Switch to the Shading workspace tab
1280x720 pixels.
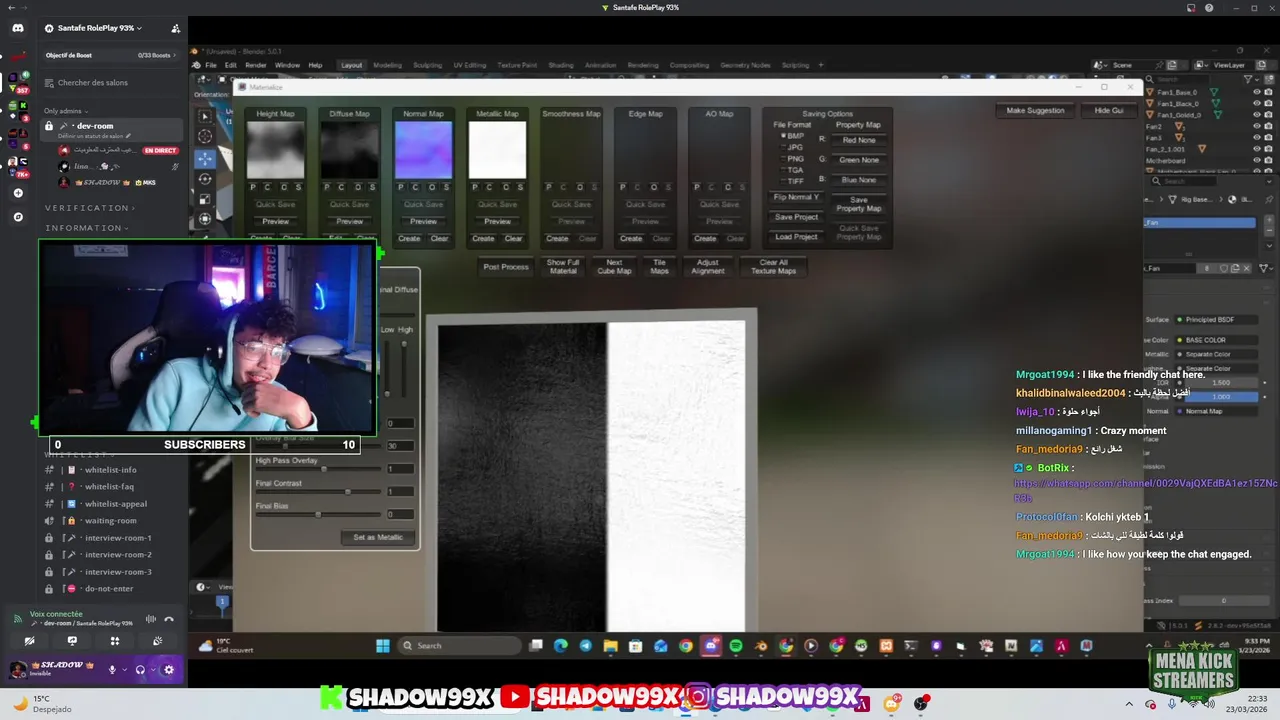coord(561,65)
